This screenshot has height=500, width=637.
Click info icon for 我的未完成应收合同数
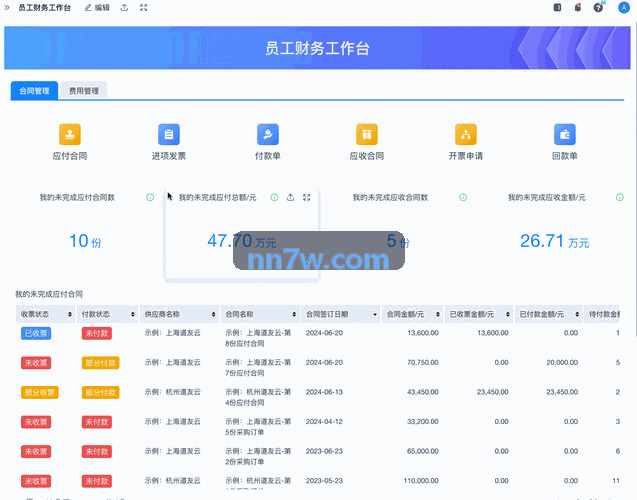[x=463, y=197]
